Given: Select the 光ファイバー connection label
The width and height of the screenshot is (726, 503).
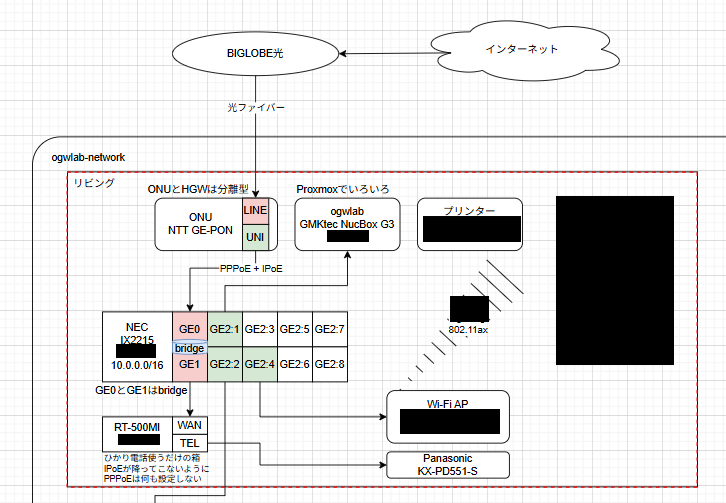Looking at the screenshot, I should (x=254, y=107).
